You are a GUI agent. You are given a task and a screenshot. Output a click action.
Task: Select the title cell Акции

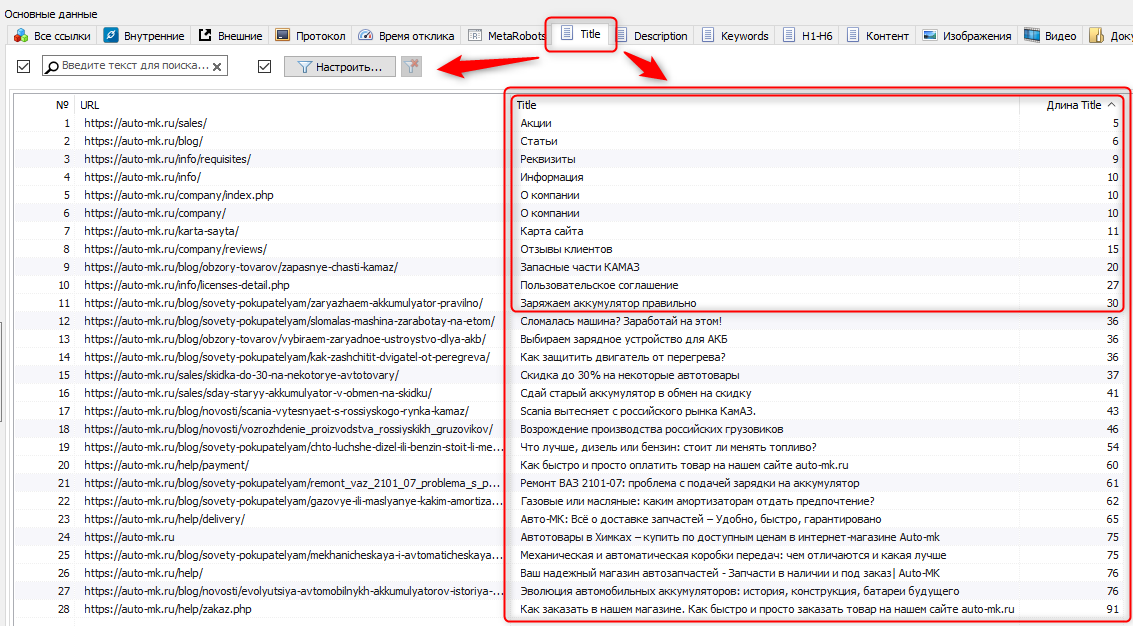click(536, 123)
